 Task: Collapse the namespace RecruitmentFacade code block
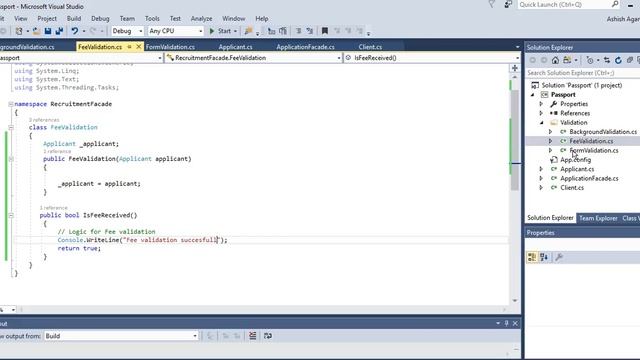click(x=11, y=104)
